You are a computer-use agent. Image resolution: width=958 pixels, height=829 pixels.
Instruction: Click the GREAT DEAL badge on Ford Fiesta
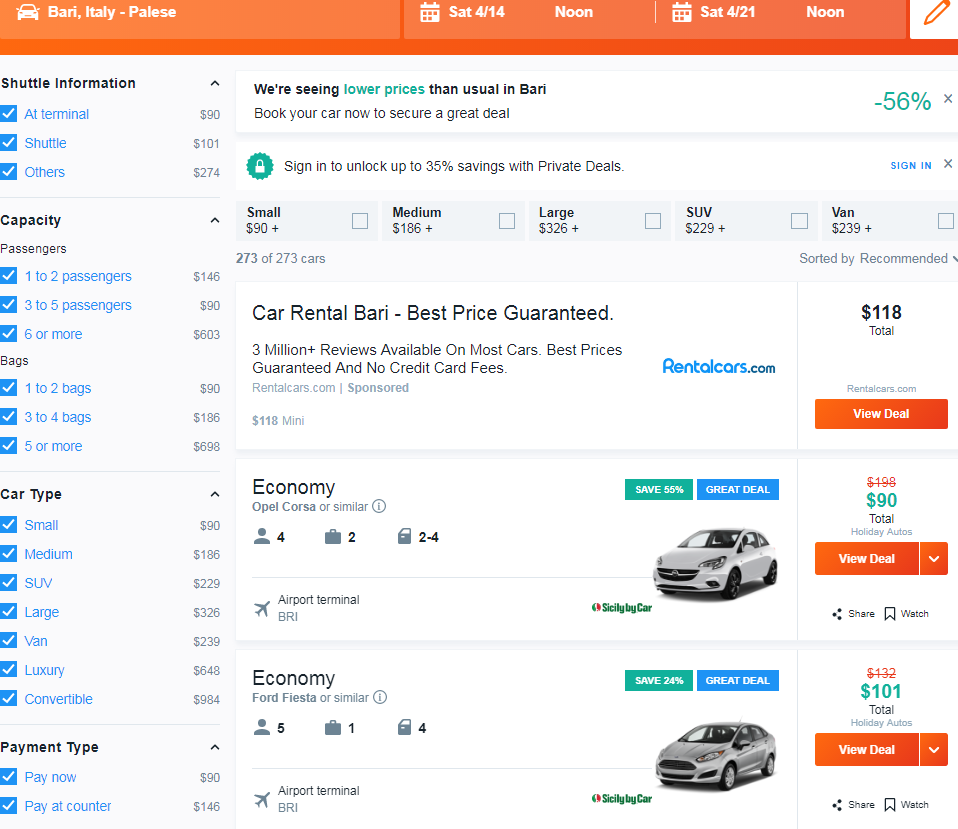coord(737,681)
